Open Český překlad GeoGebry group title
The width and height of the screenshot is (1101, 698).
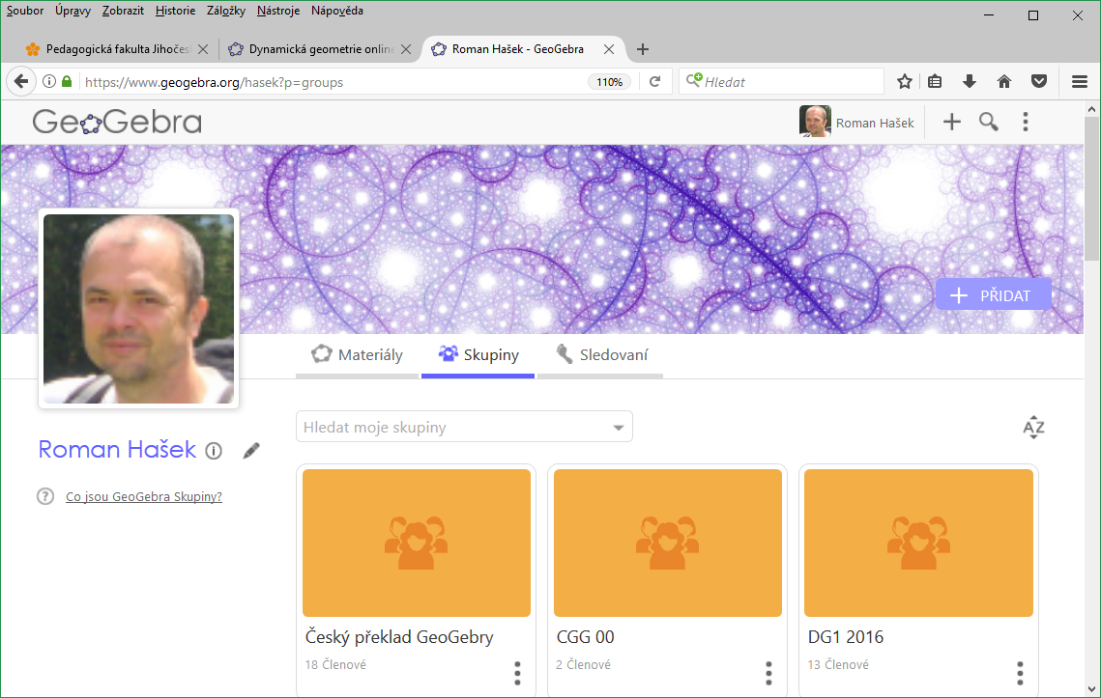399,637
